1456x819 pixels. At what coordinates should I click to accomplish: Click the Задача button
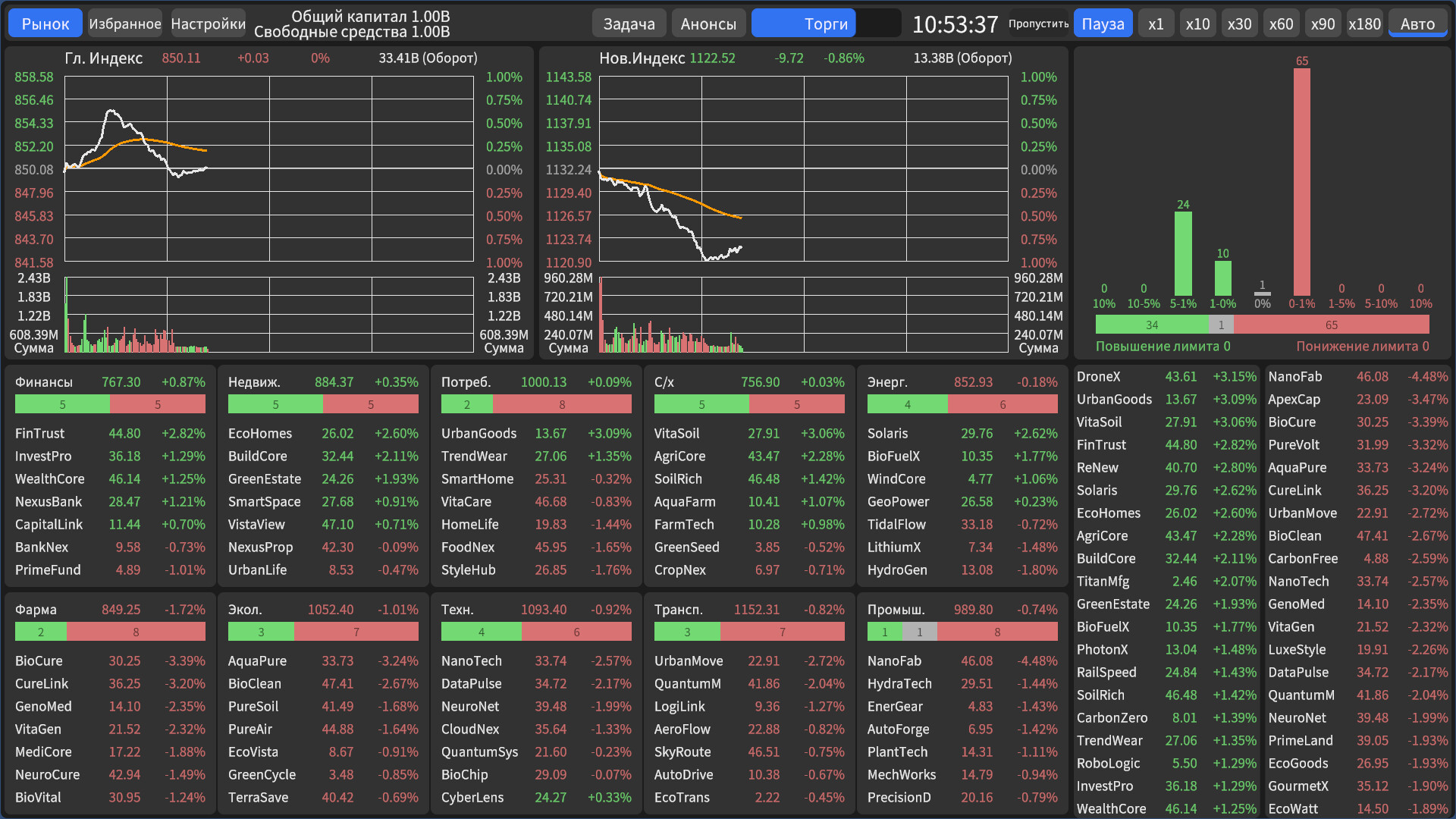pos(629,24)
